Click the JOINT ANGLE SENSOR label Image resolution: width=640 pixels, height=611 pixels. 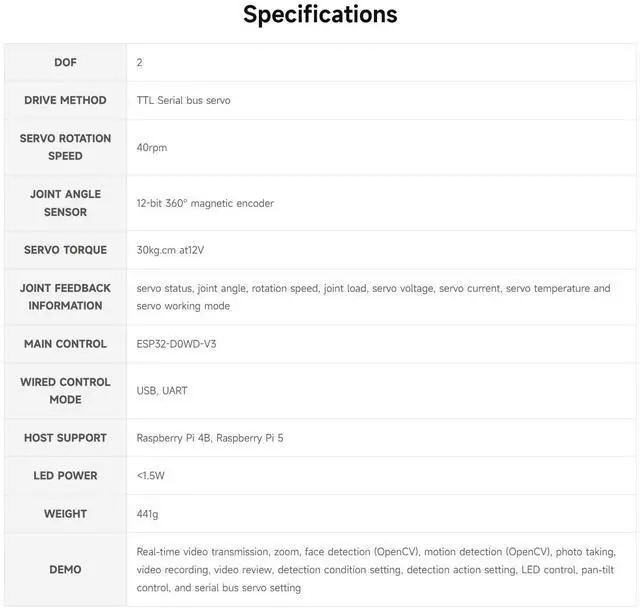tap(65, 203)
